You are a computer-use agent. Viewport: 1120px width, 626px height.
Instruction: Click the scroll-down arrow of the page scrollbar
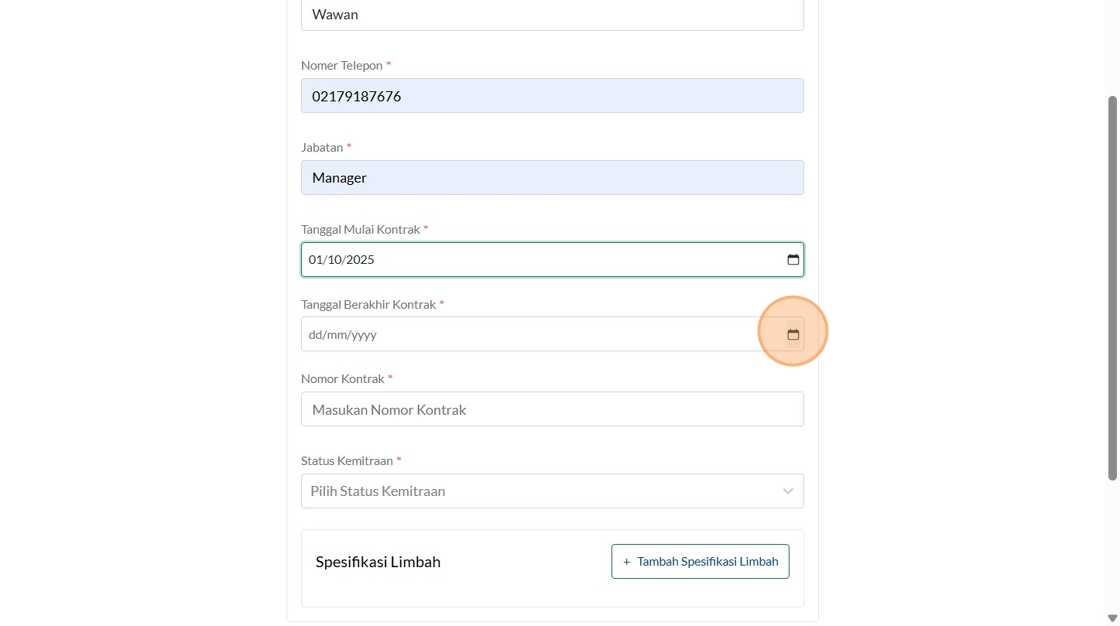coord(1112,618)
